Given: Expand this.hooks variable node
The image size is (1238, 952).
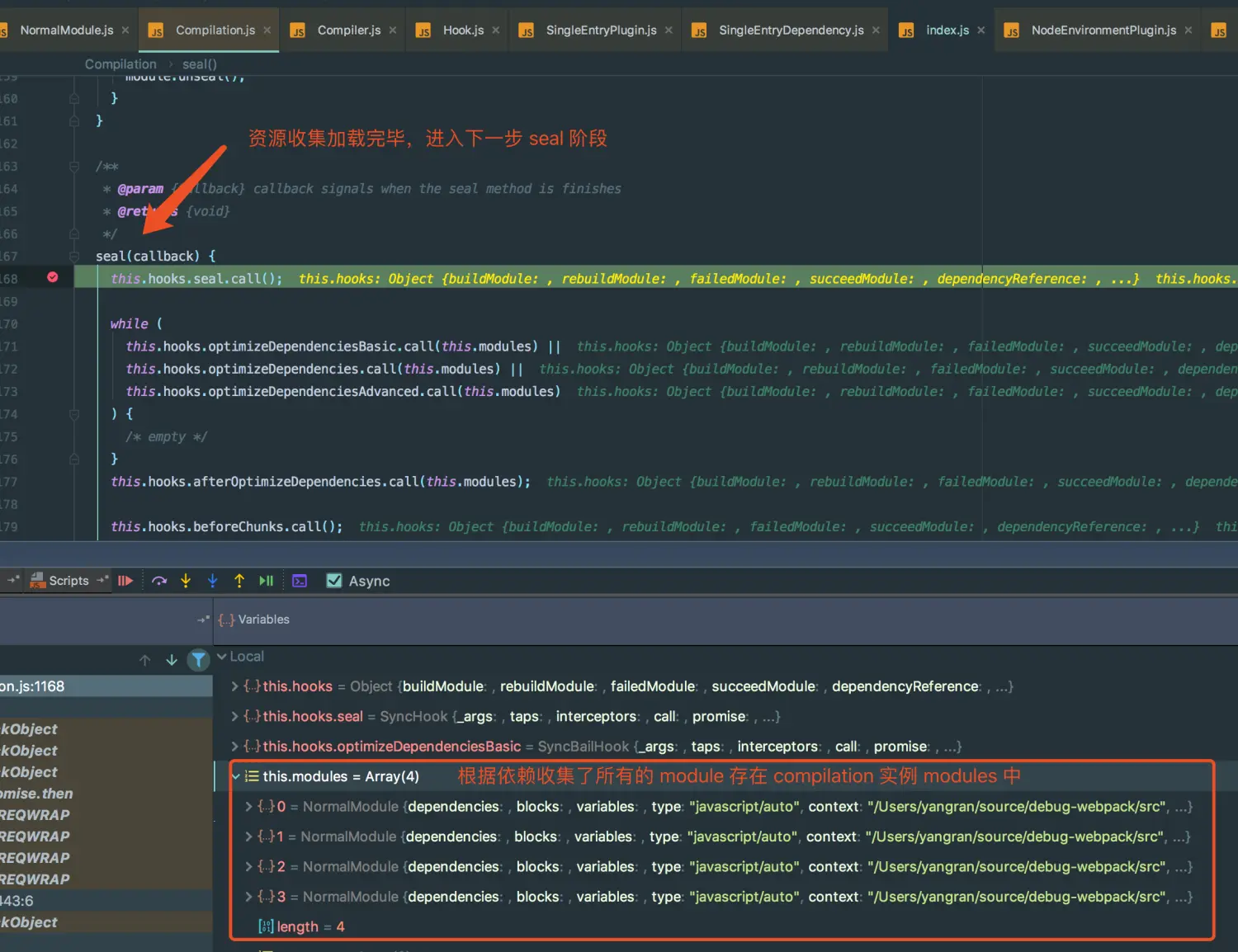Looking at the screenshot, I should 234,686.
